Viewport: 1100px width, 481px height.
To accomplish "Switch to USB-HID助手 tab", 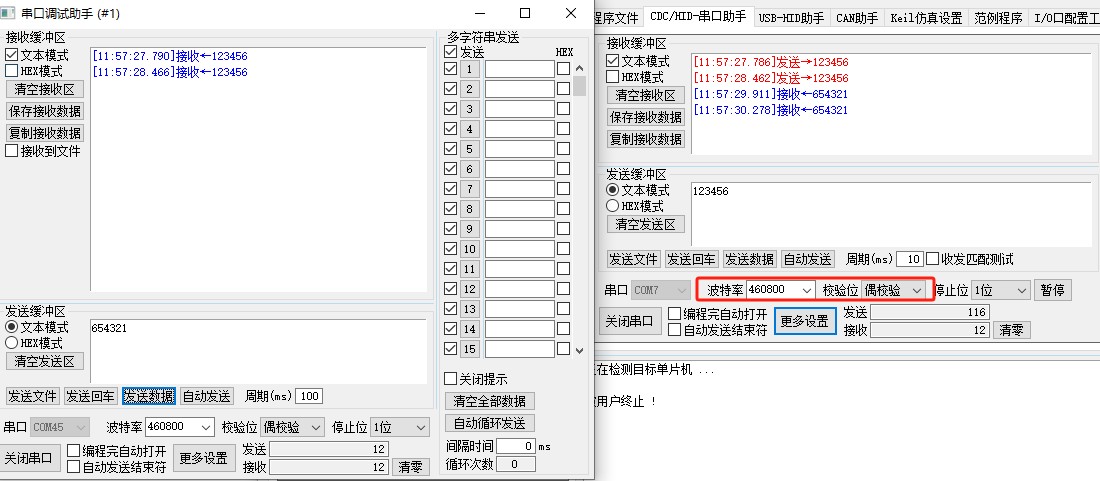I will click(x=791, y=18).
